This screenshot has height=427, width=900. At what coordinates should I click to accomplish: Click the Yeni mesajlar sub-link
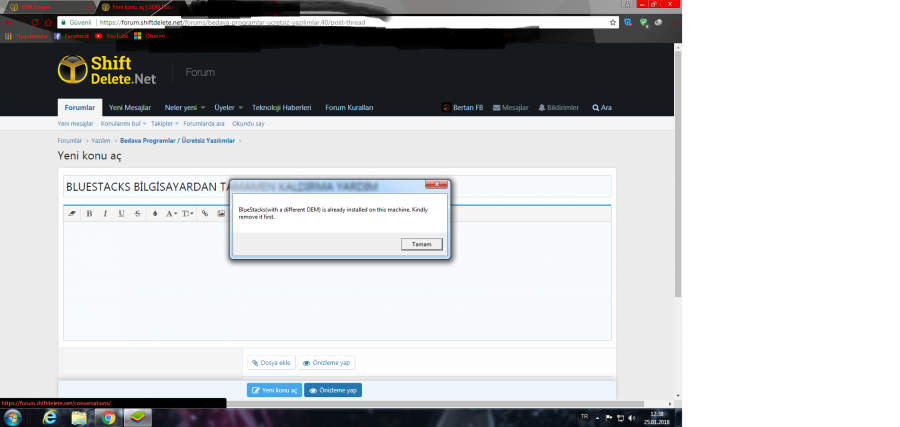coord(75,123)
